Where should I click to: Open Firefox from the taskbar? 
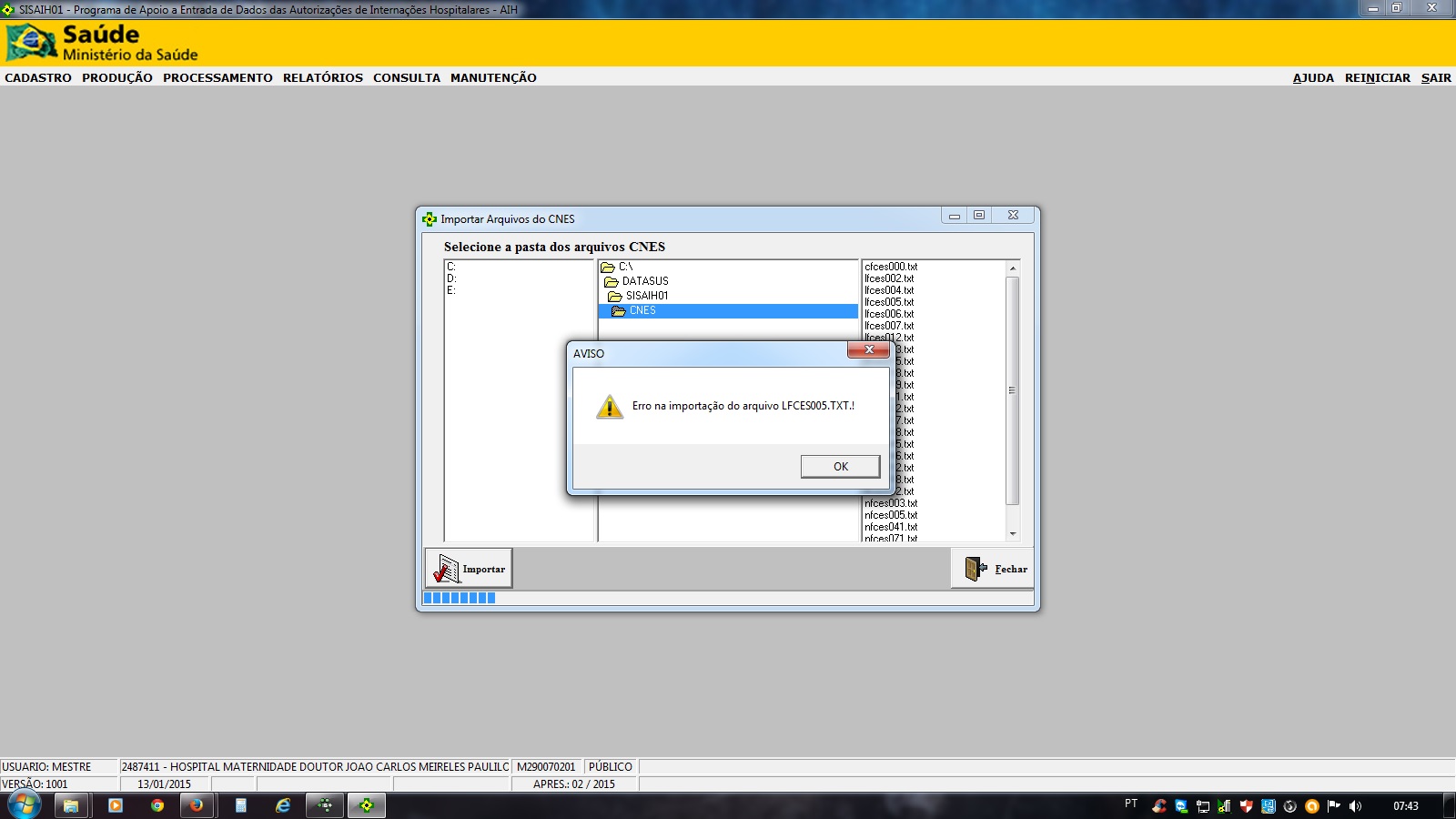pyautogui.click(x=196, y=805)
